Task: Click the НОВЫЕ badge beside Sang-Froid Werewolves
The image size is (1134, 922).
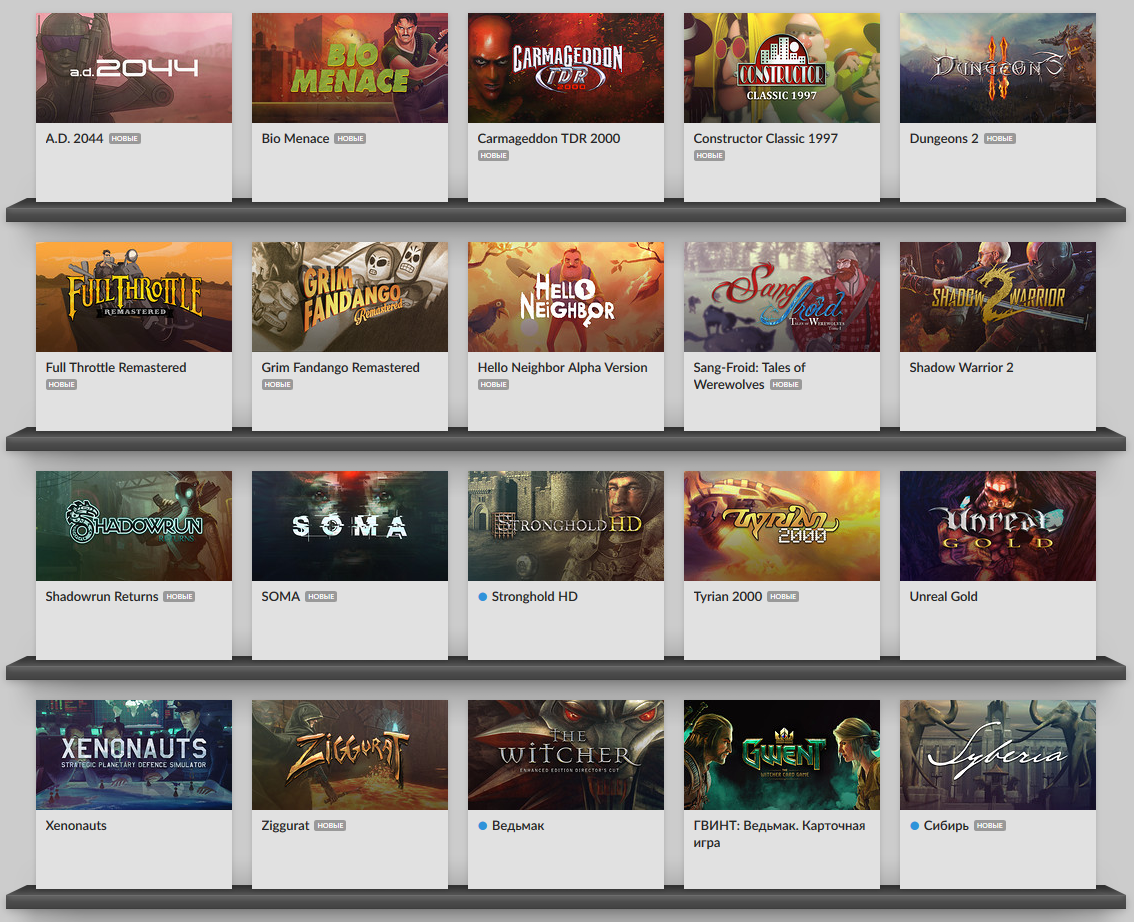Action: point(785,385)
